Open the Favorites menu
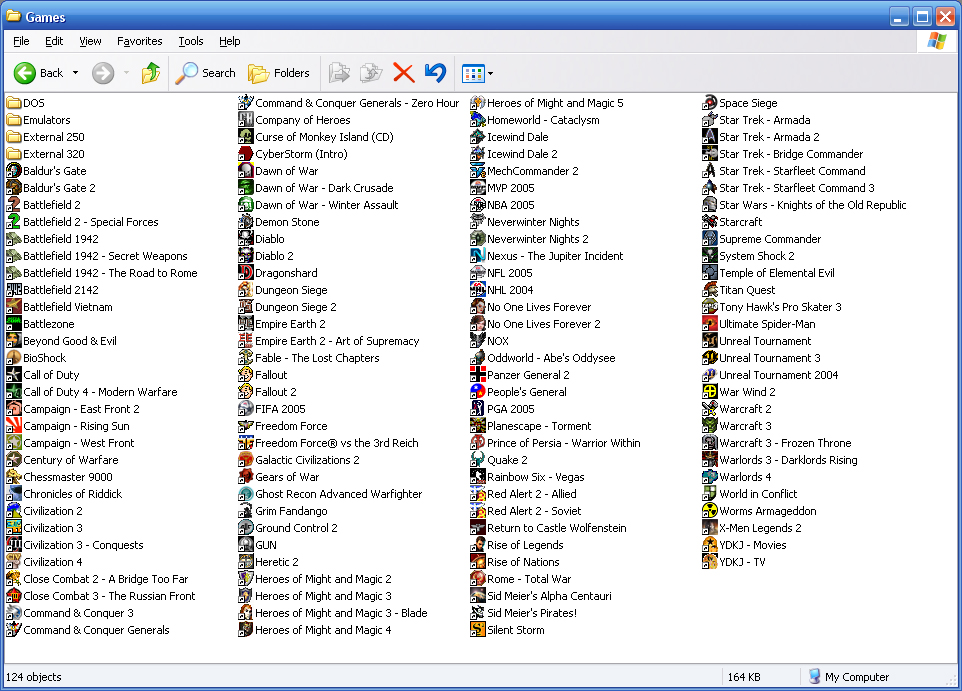 tap(139, 41)
